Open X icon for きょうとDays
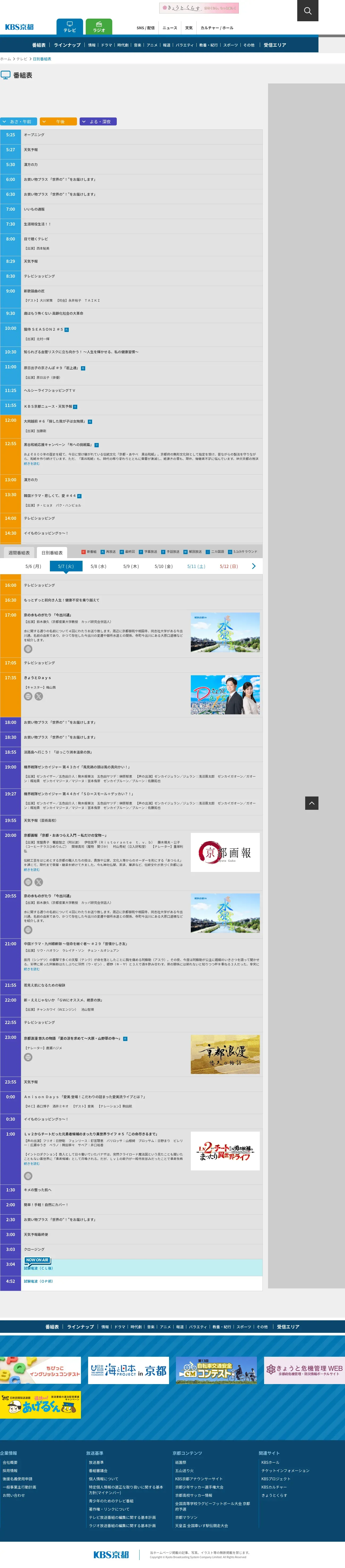 (39, 696)
